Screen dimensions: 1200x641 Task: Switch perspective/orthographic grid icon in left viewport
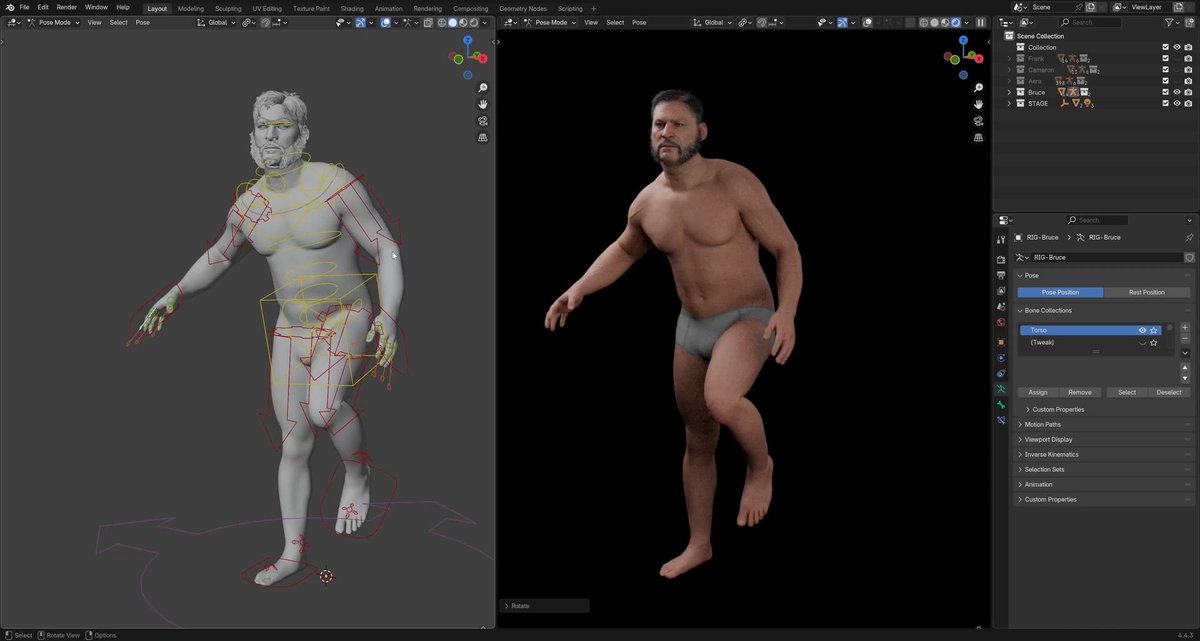pos(483,138)
